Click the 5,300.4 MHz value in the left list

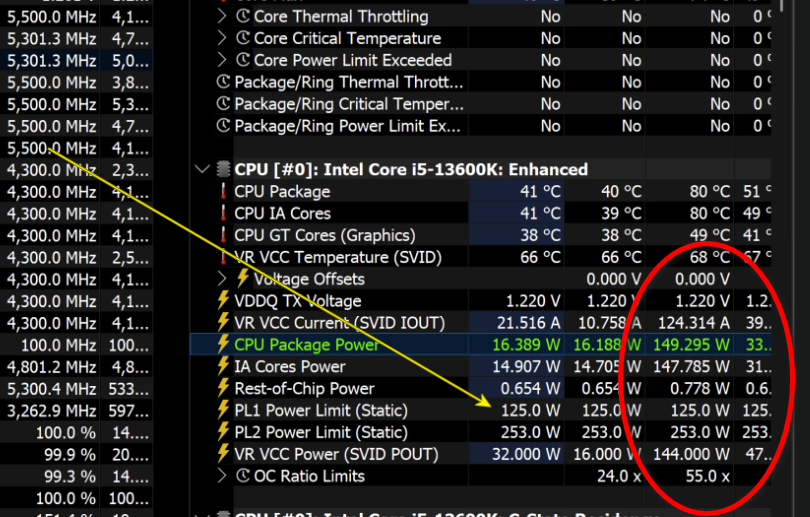point(52,388)
